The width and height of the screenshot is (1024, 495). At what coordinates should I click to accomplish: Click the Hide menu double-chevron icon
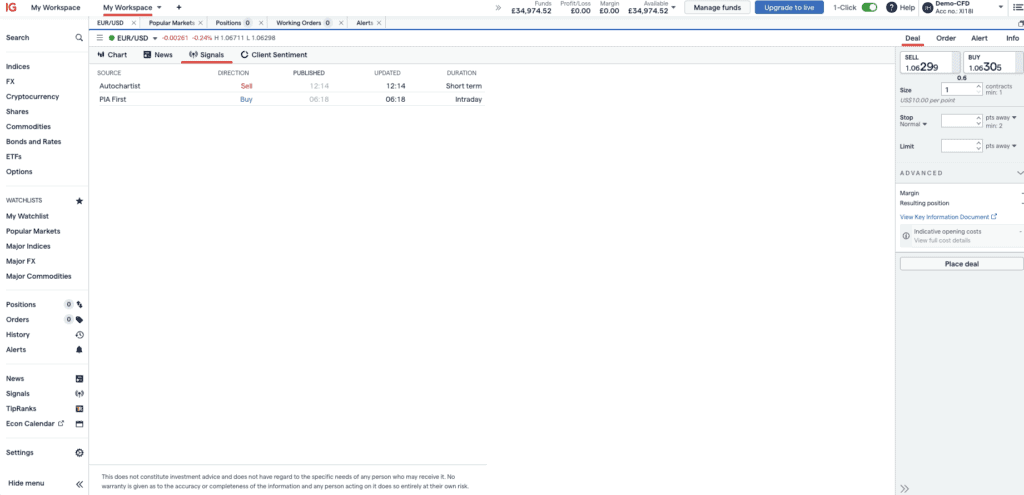[80, 484]
